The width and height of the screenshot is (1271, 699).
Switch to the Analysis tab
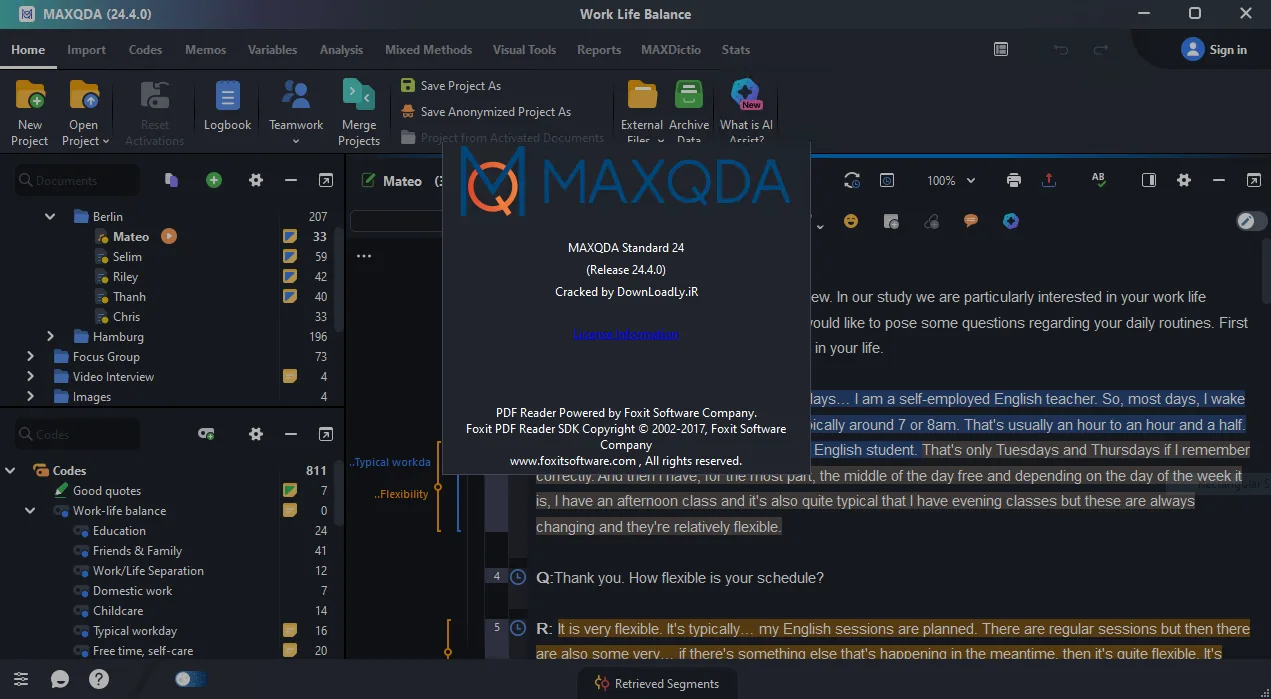(x=341, y=49)
